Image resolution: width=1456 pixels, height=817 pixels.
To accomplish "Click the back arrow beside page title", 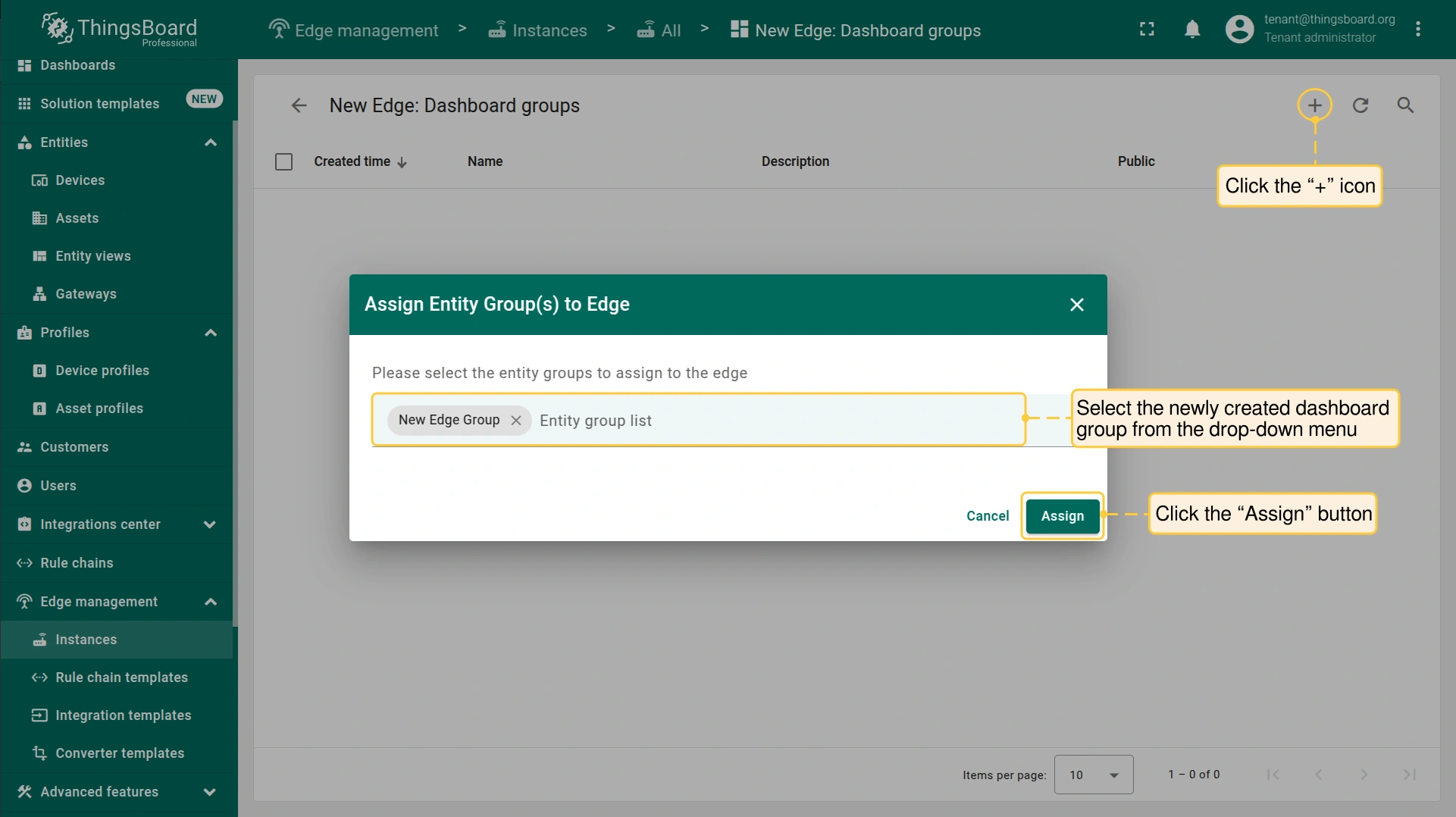I will (299, 105).
